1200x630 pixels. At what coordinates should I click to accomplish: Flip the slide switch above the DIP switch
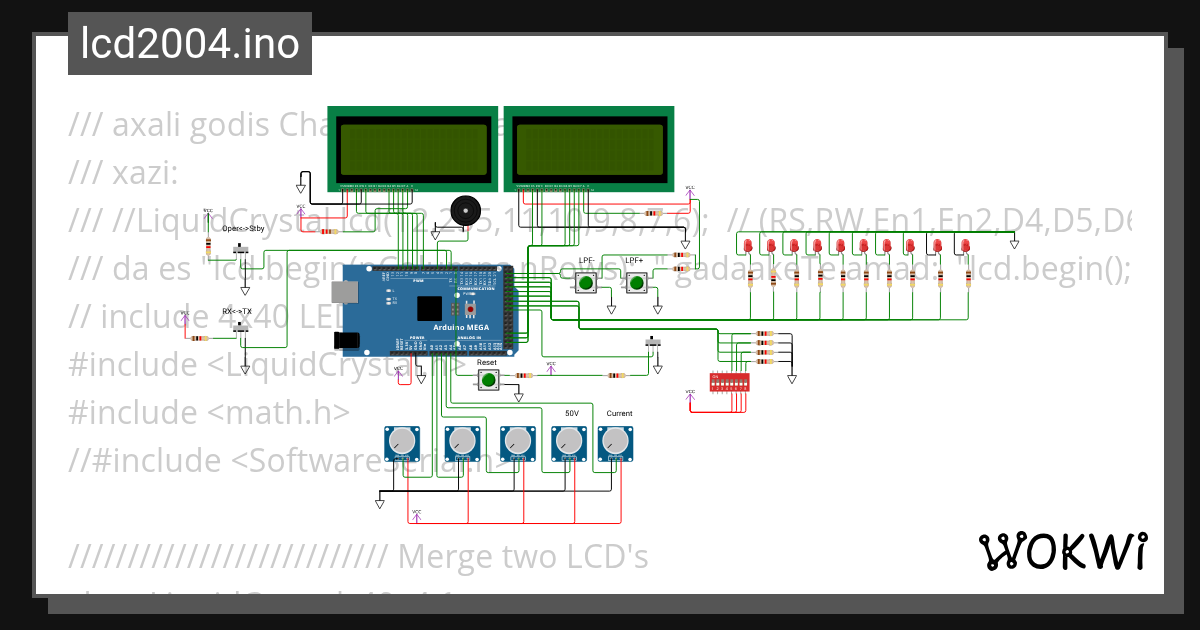click(652, 342)
